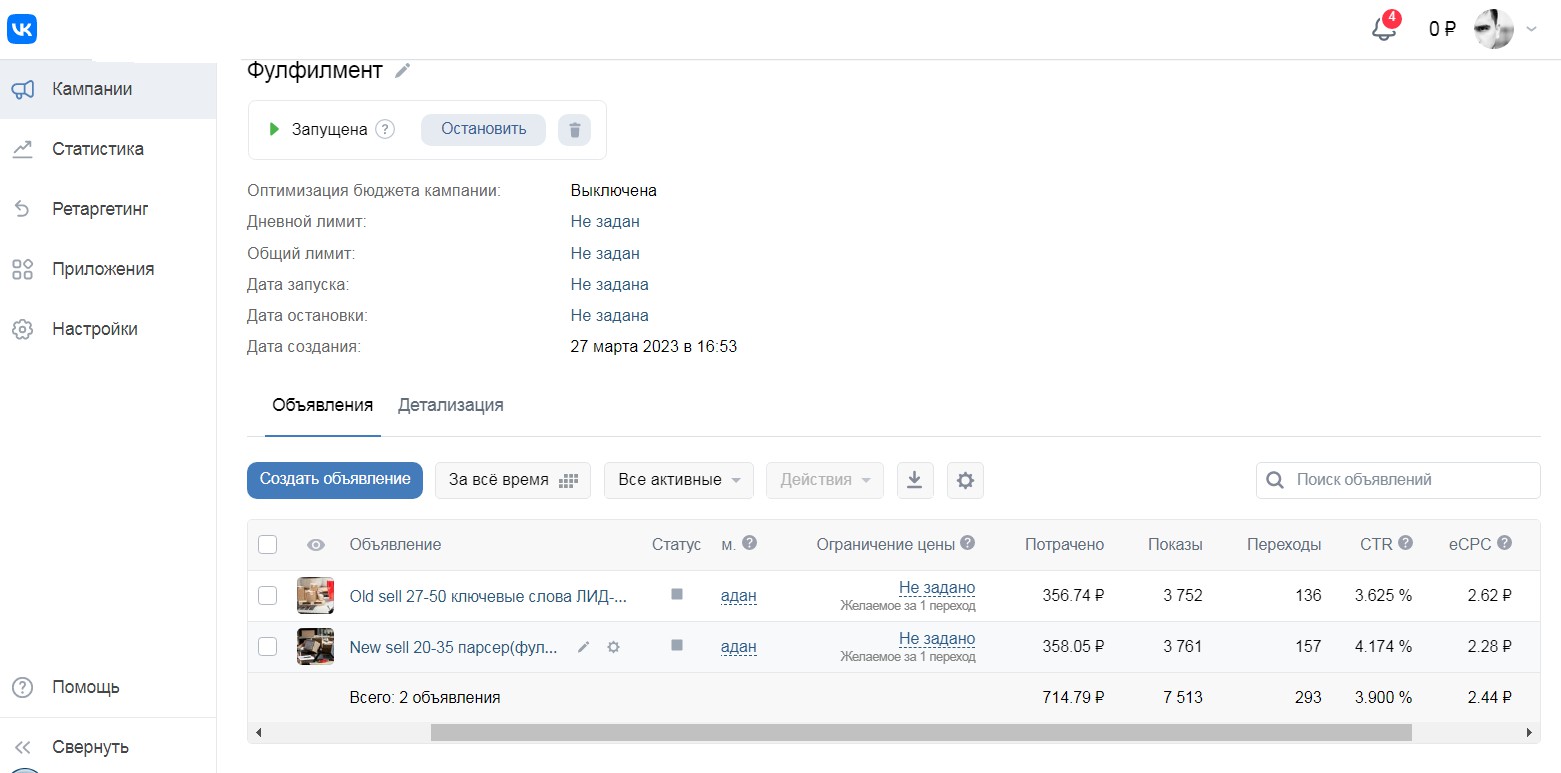Click адан link in Old sell row

point(738,596)
